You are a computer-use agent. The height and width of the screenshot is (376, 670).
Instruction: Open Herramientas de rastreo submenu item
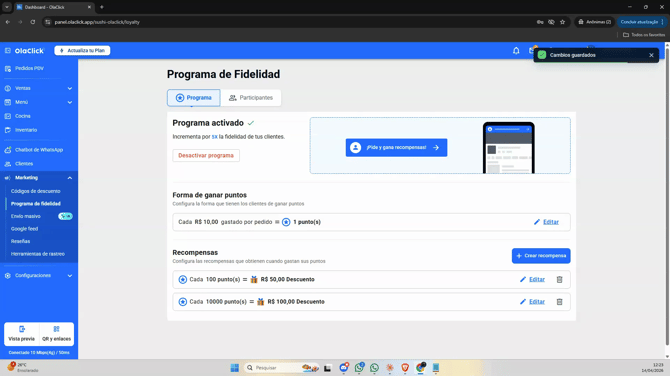tap(38, 254)
